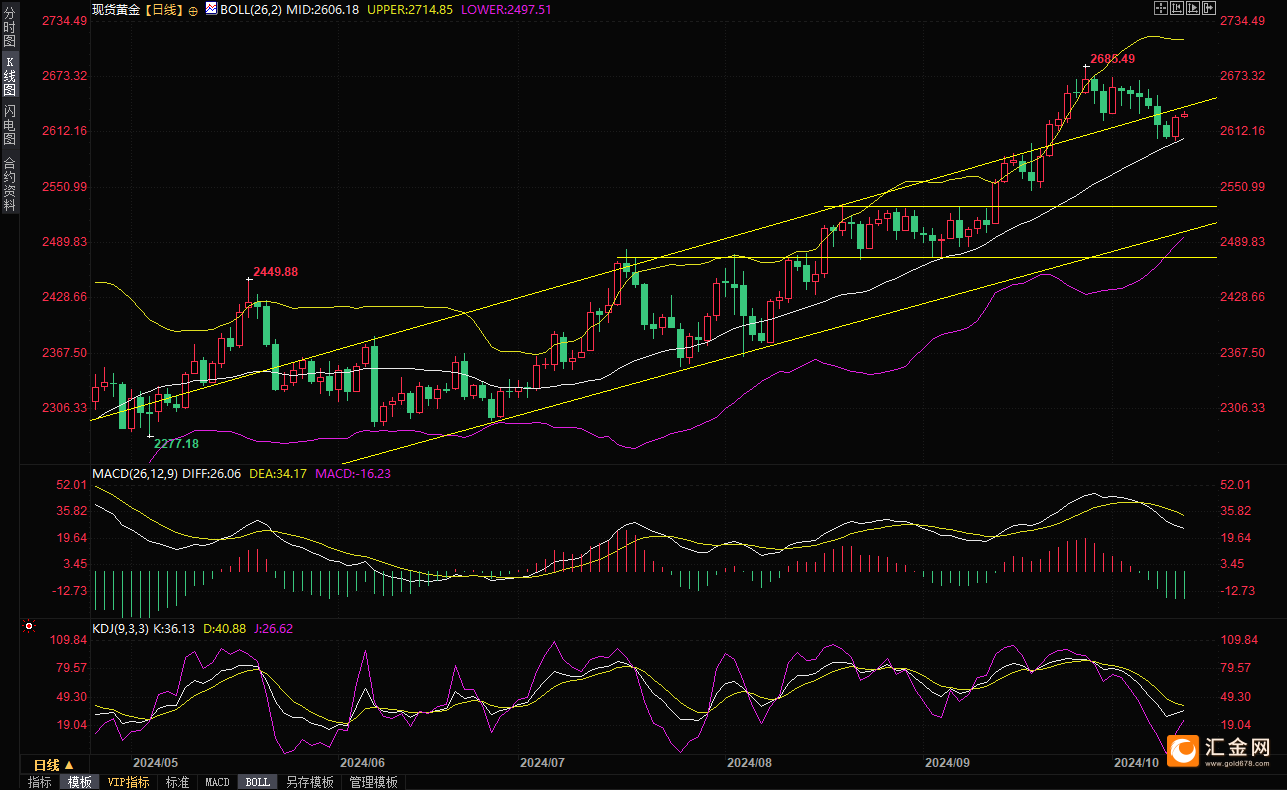Click the MACD:-16.23 value
Image resolution: width=1287 pixels, height=790 pixels.
pyautogui.click(x=352, y=474)
